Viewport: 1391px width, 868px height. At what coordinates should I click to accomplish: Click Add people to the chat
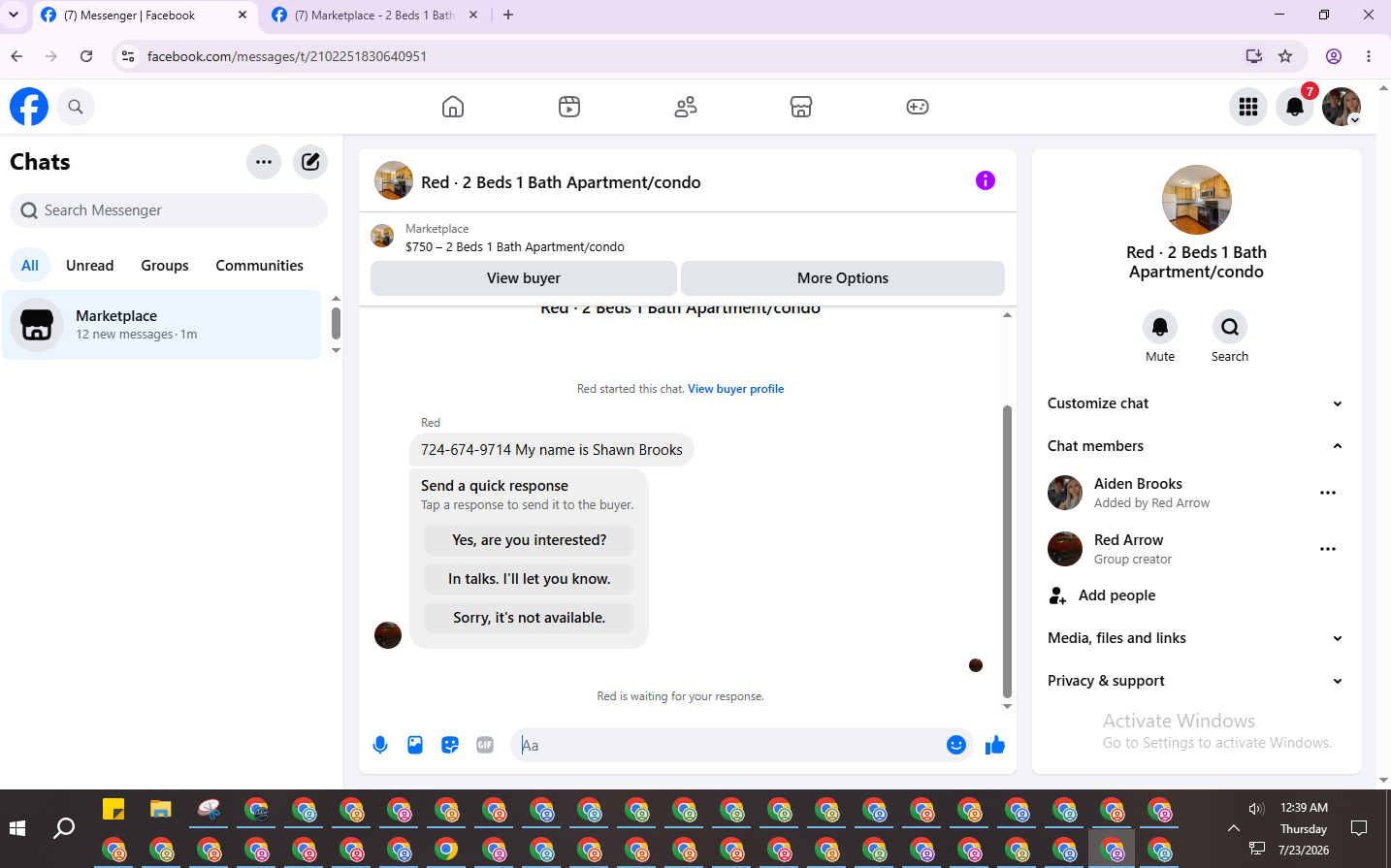[1196, 595]
